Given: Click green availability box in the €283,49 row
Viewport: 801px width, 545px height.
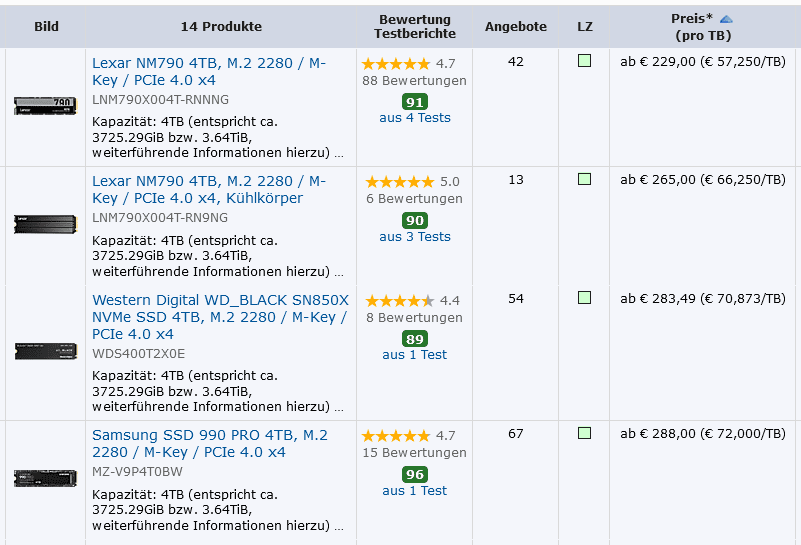Looking at the screenshot, I should point(584,298).
